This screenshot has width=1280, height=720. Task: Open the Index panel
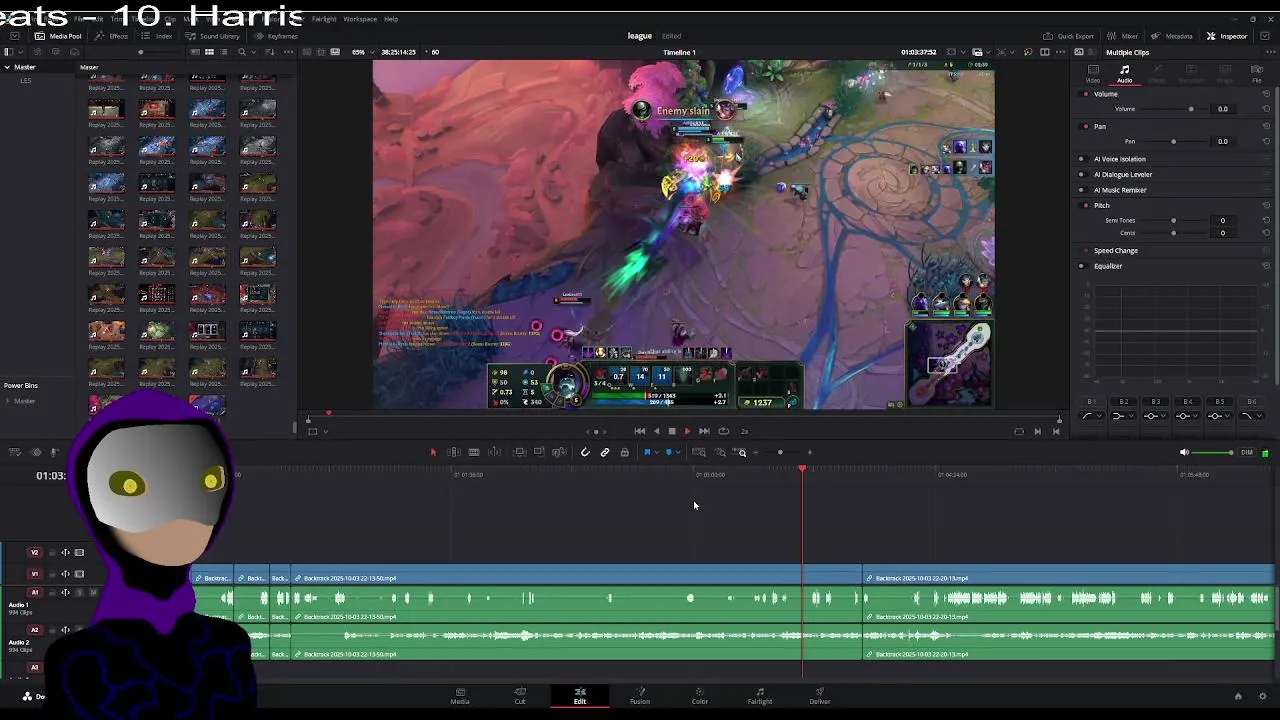[157, 36]
